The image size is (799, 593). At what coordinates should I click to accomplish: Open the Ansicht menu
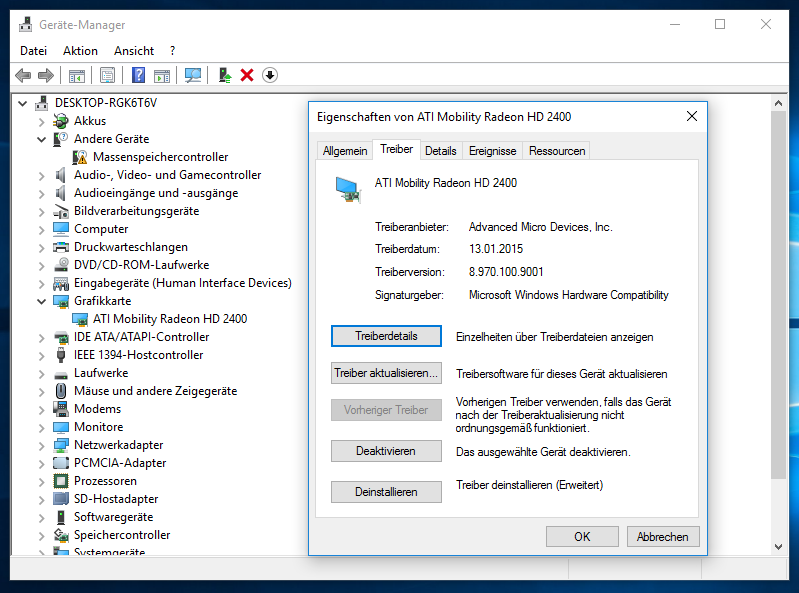[134, 51]
